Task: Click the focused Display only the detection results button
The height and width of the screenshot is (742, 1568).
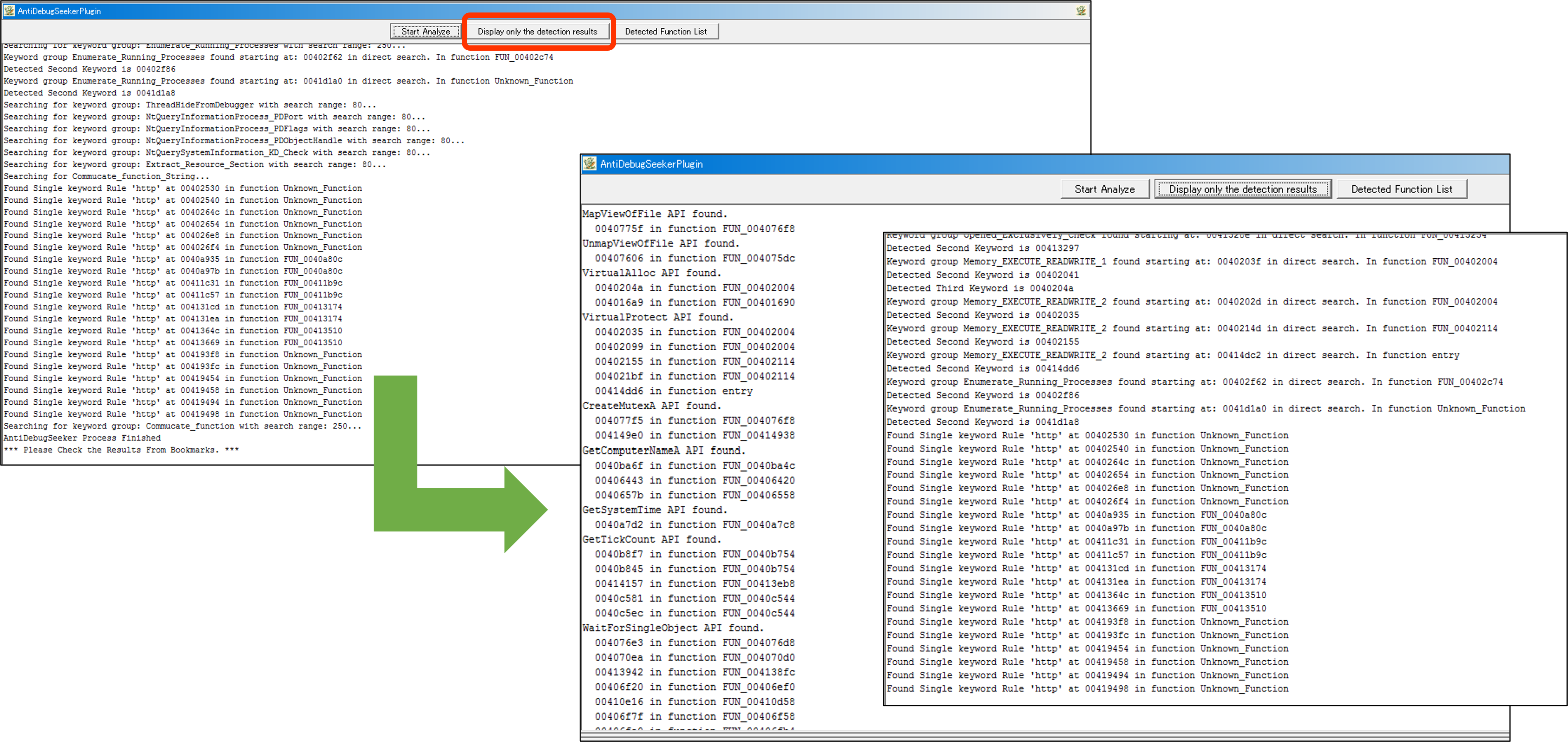Action: 1242,189
